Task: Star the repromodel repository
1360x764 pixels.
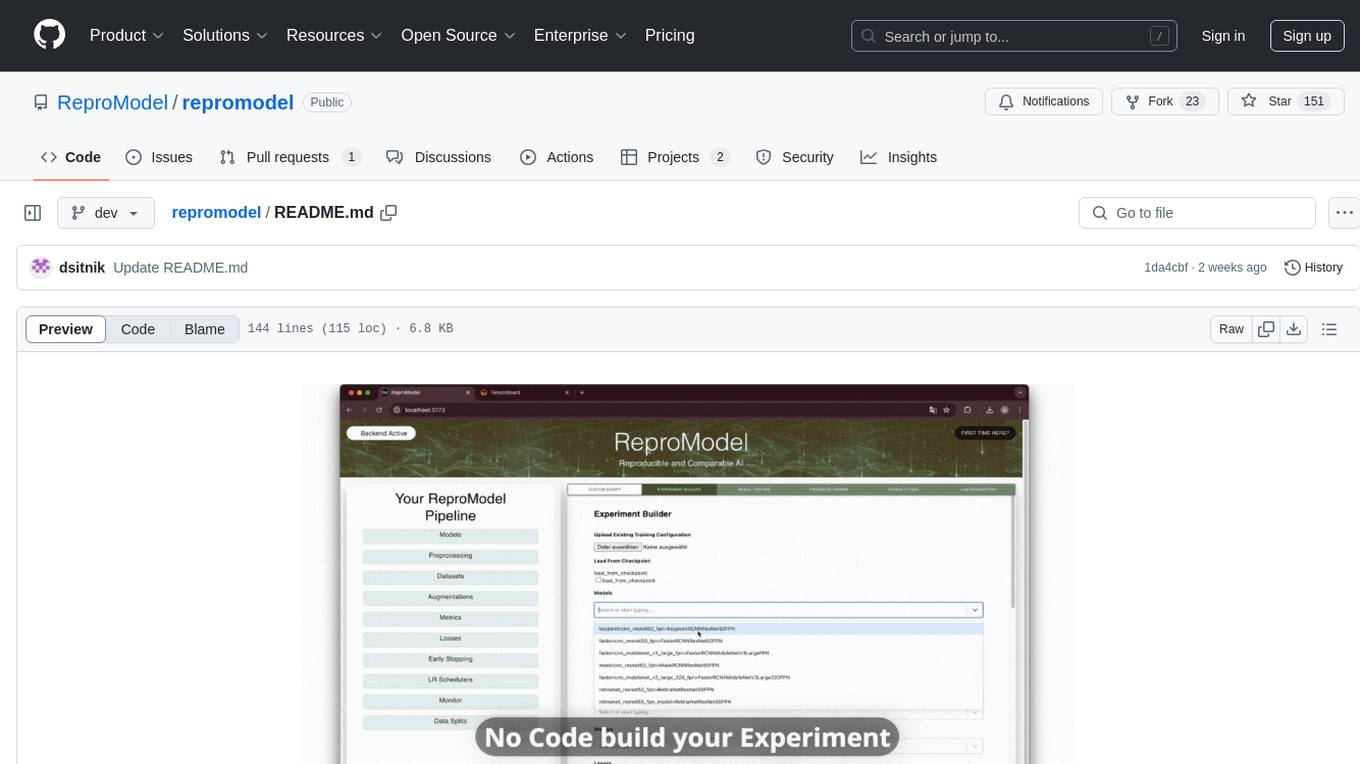Action: tap(1285, 102)
